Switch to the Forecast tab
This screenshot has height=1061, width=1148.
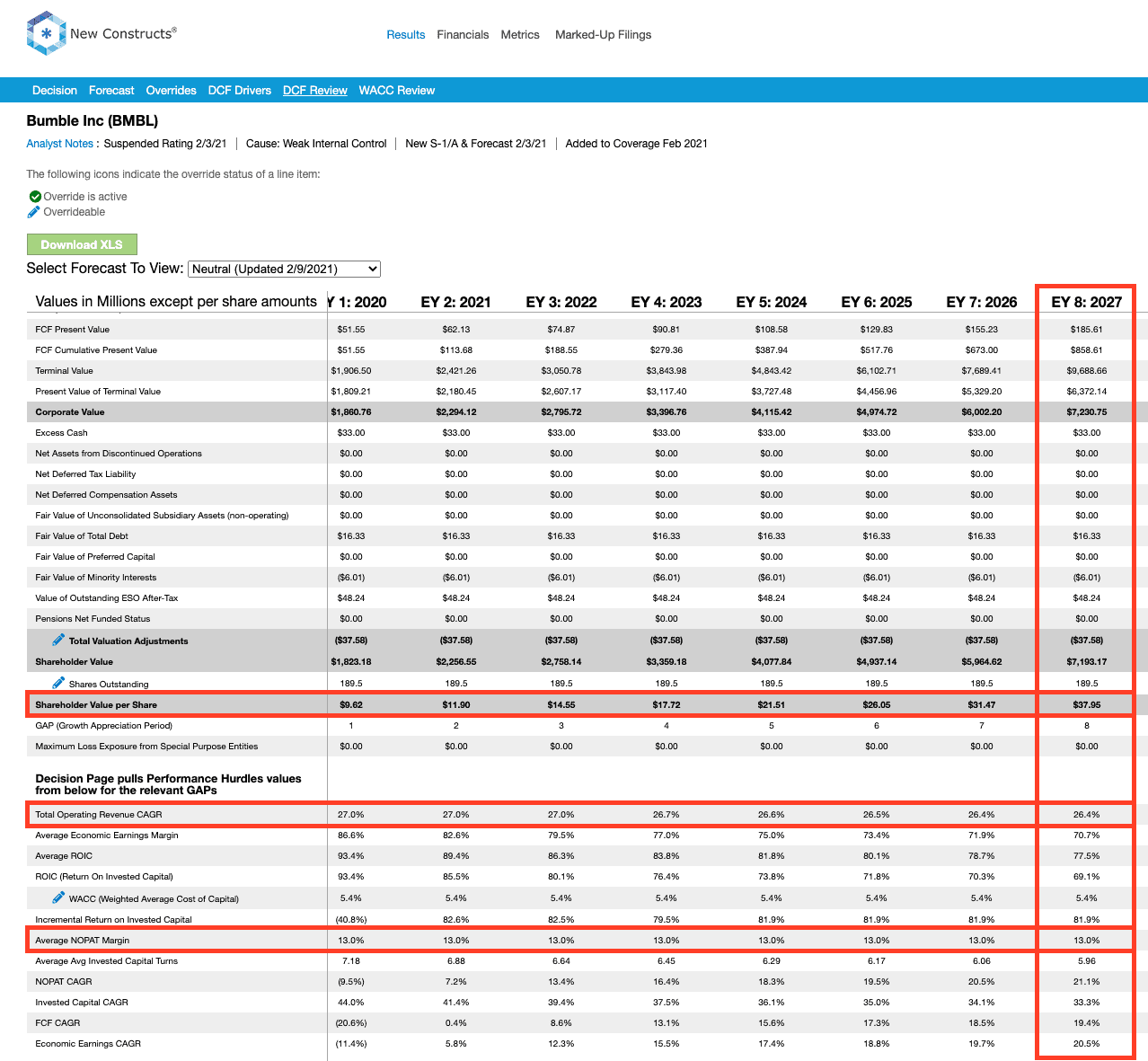click(x=111, y=91)
